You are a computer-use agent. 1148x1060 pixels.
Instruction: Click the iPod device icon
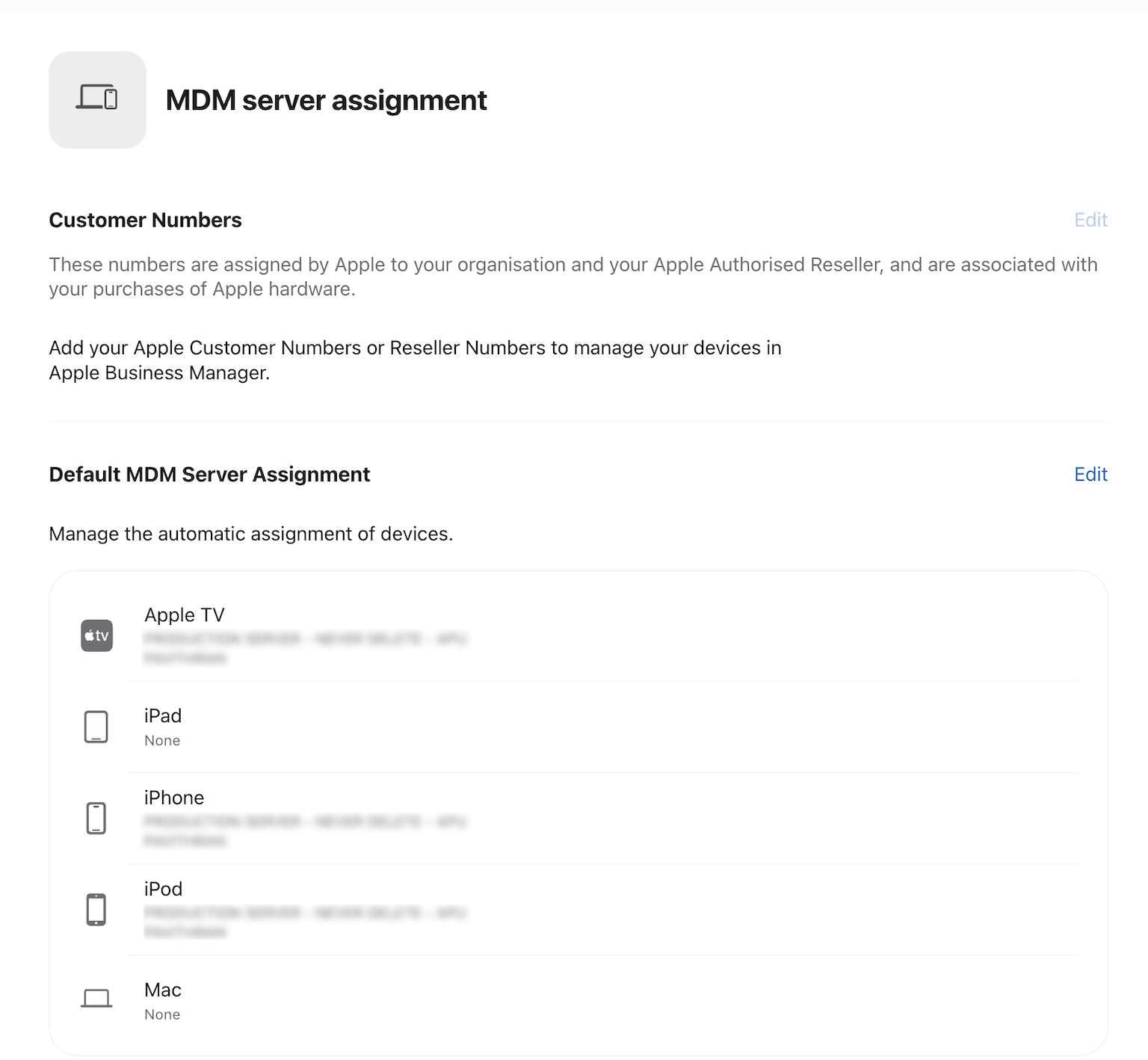coord(96,909)
